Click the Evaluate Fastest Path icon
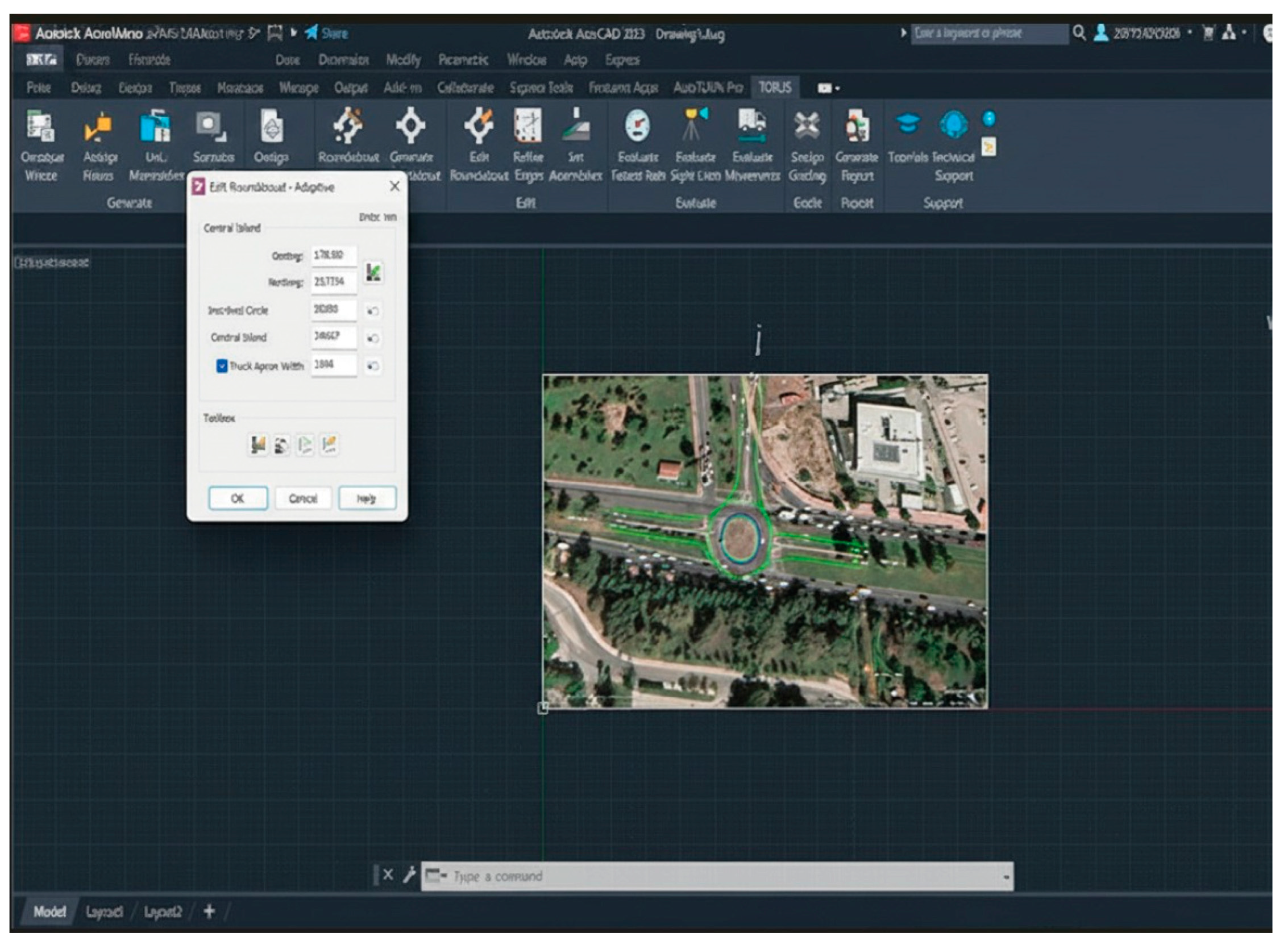 click(x=637, y=126)
